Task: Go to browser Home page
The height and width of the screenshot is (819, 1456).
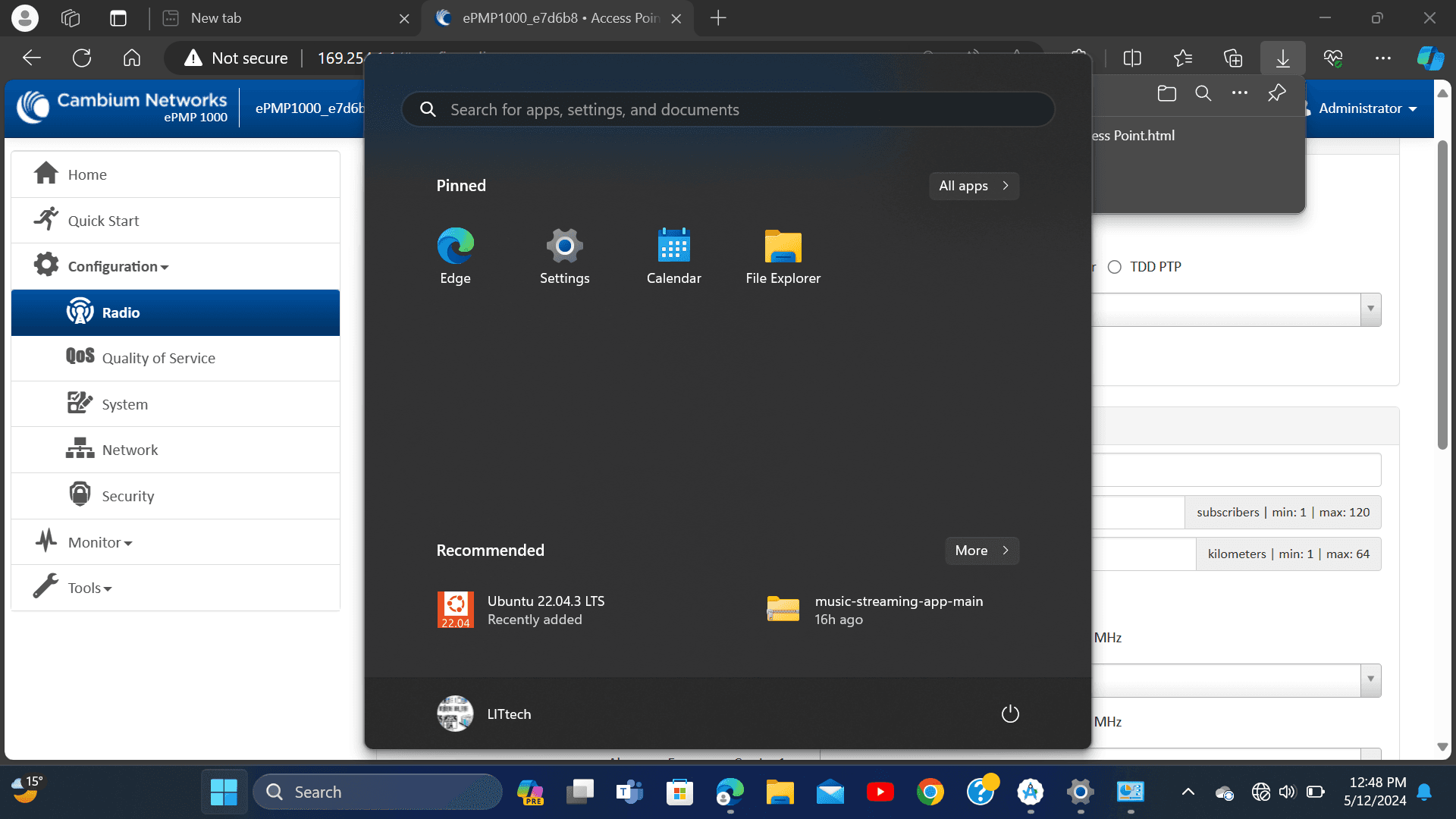Action: pyautogui.click(x=132, y=58)
